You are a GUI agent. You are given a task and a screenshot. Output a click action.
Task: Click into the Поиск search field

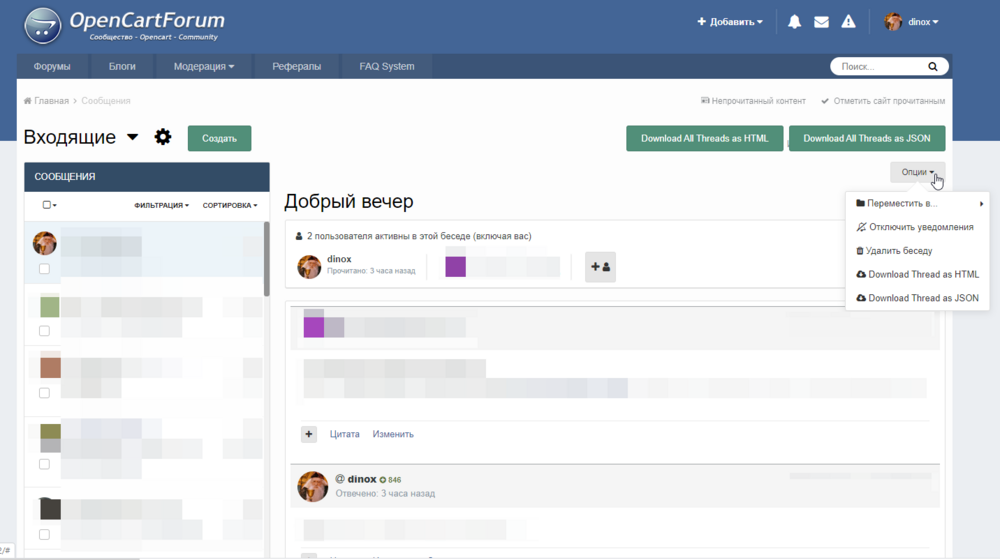click(x=878, y=67)
